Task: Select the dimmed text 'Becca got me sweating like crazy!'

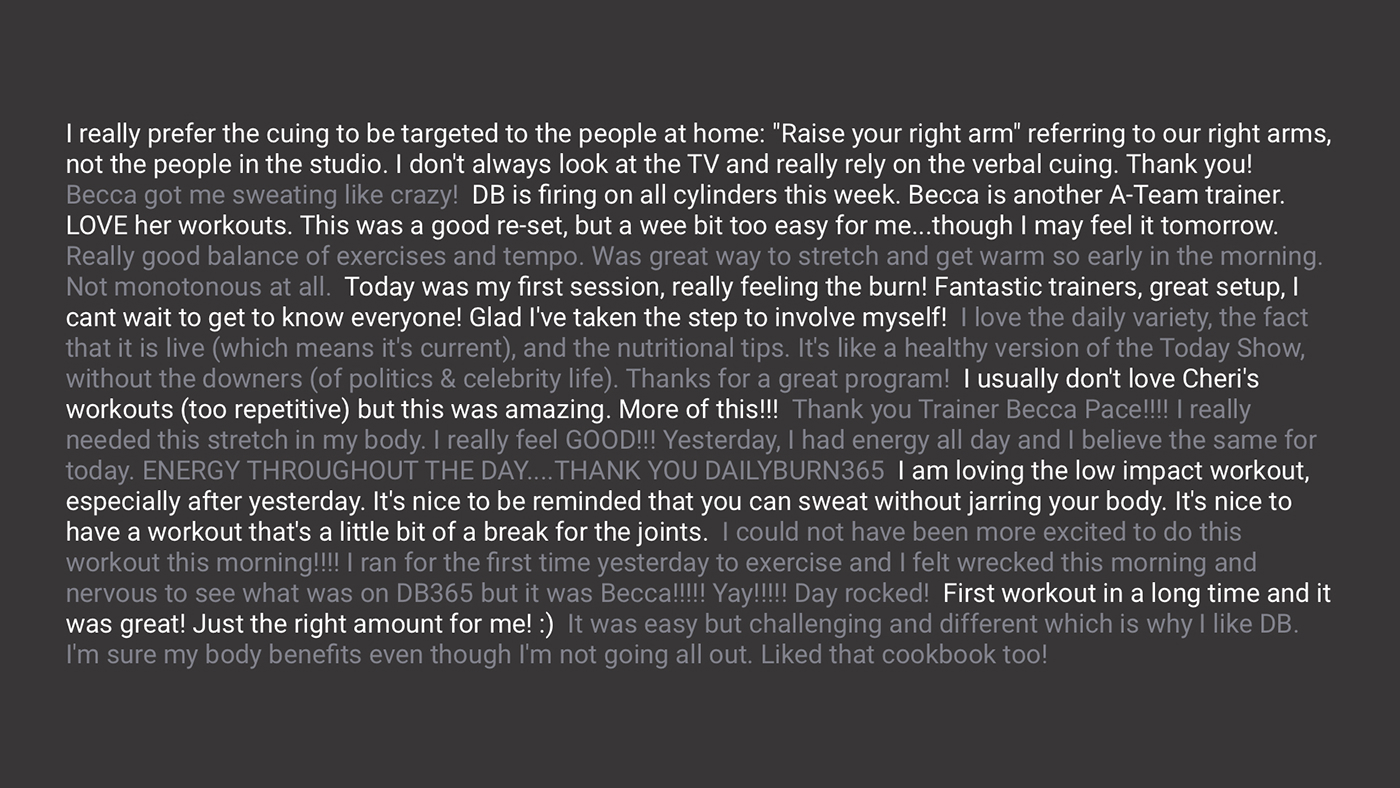Action: [x=262, y=195]
